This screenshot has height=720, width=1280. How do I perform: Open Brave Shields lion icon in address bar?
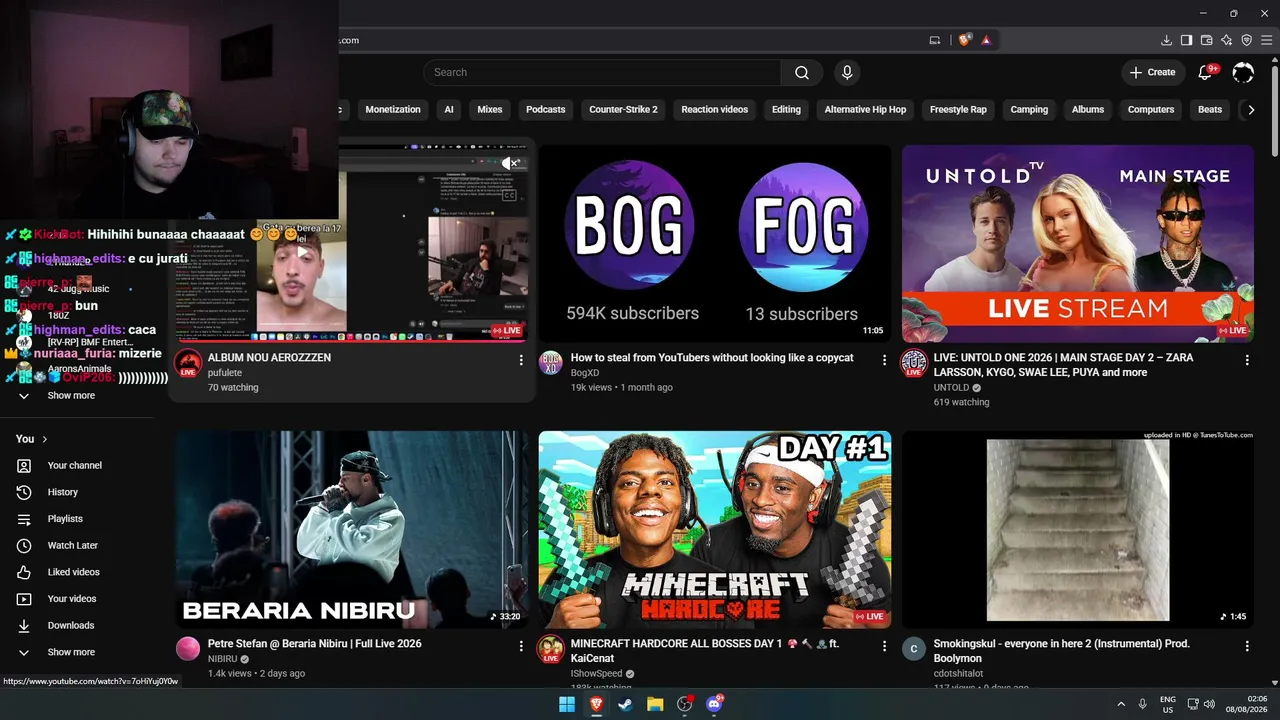[964, 40]
